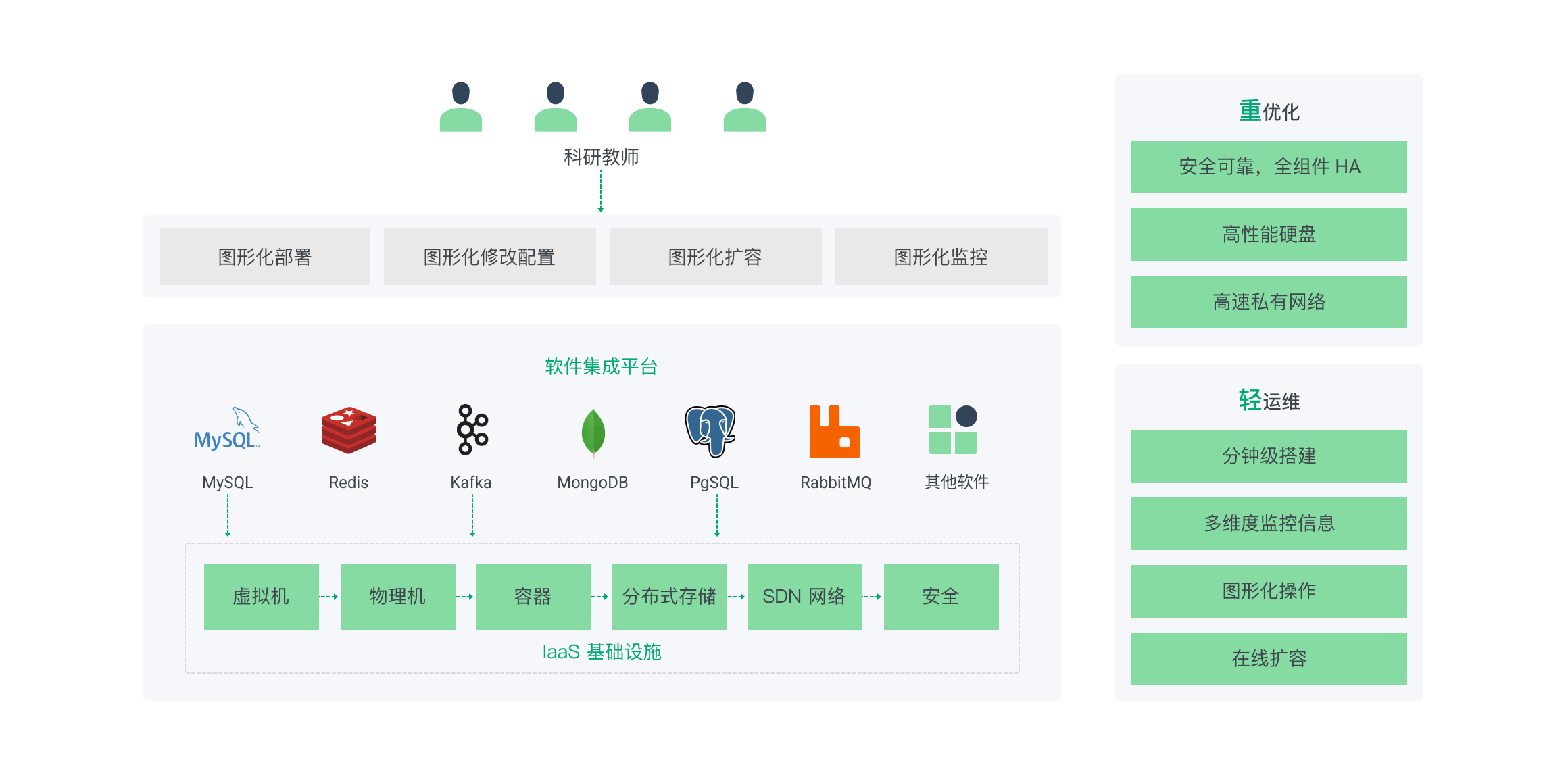This screenshot has height=765, width=1568.
Task: Open the 图形化监控 box
Action: coord(941,257)
